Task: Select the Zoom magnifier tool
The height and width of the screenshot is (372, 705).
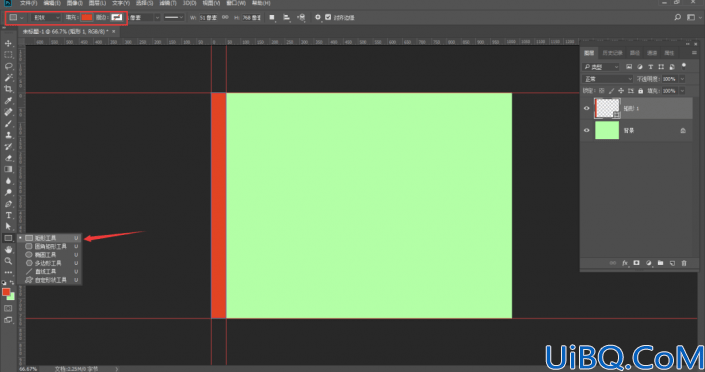Action: pos(8,261)
